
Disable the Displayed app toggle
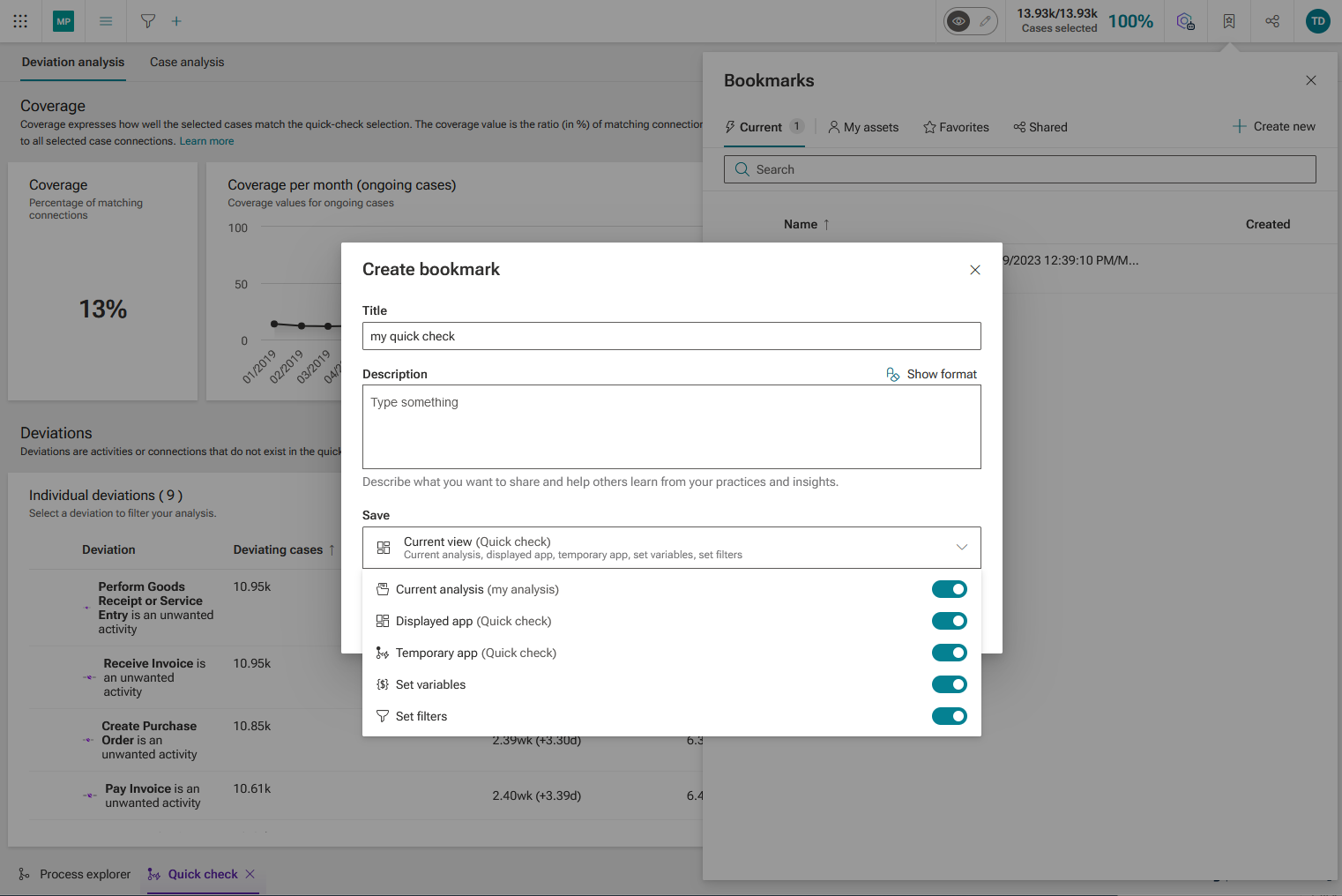tap(950, 621)
